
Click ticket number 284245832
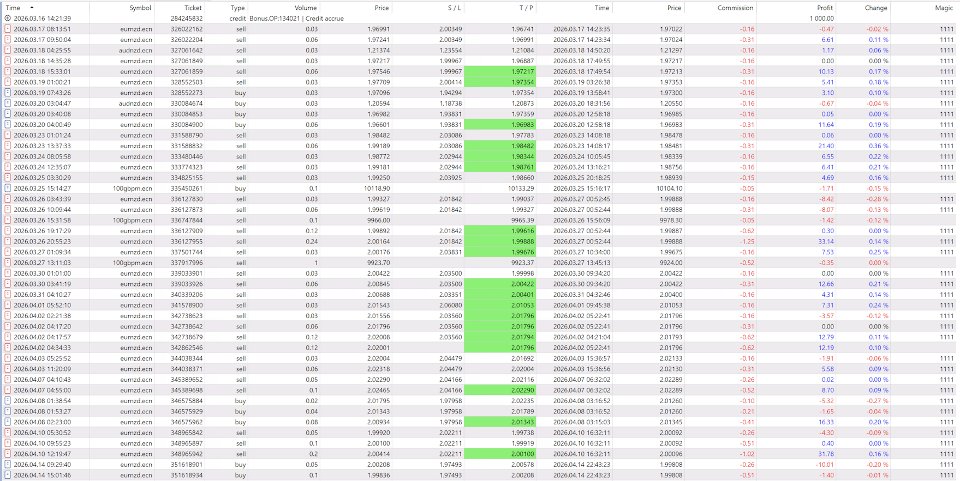(x=187, y=18)
